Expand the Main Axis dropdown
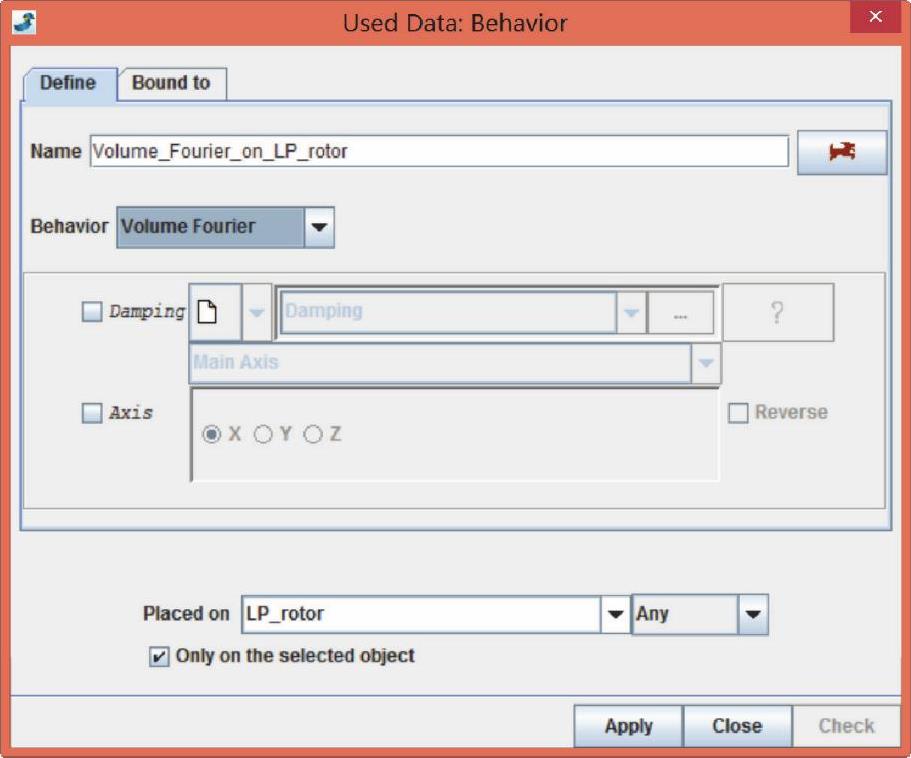911x758 pixels. (706, 363)
